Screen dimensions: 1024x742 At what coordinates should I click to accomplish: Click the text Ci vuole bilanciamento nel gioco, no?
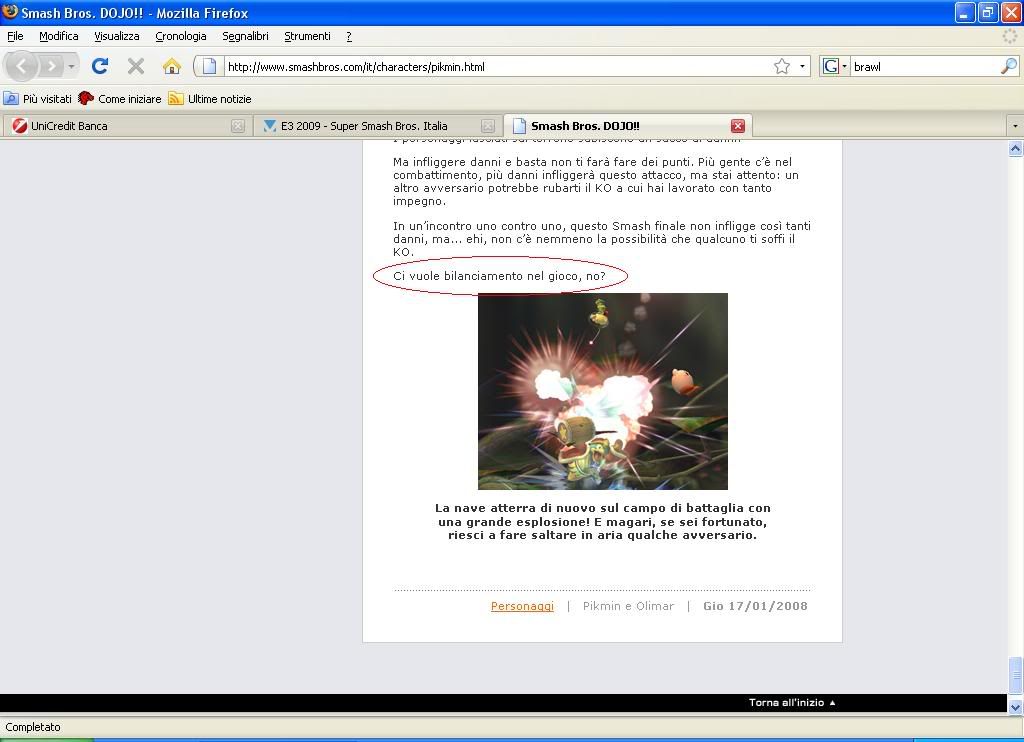pos(500,276)
